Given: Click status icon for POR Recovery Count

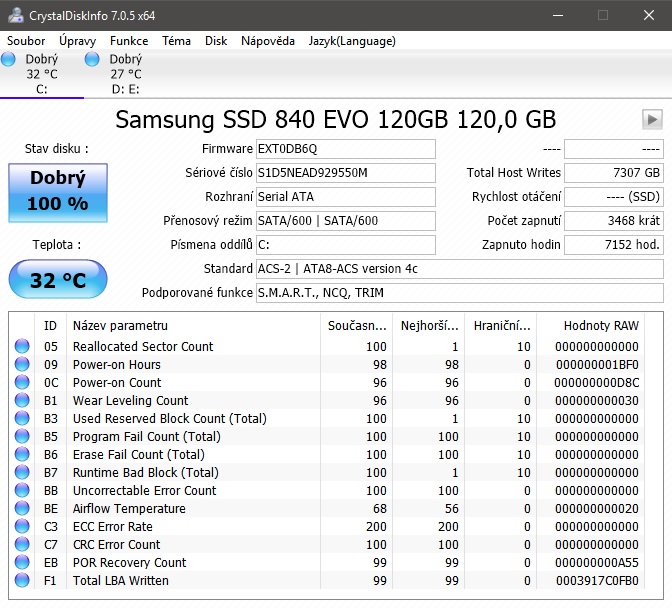Looking at the screenshot, I should tap(22, 562).
